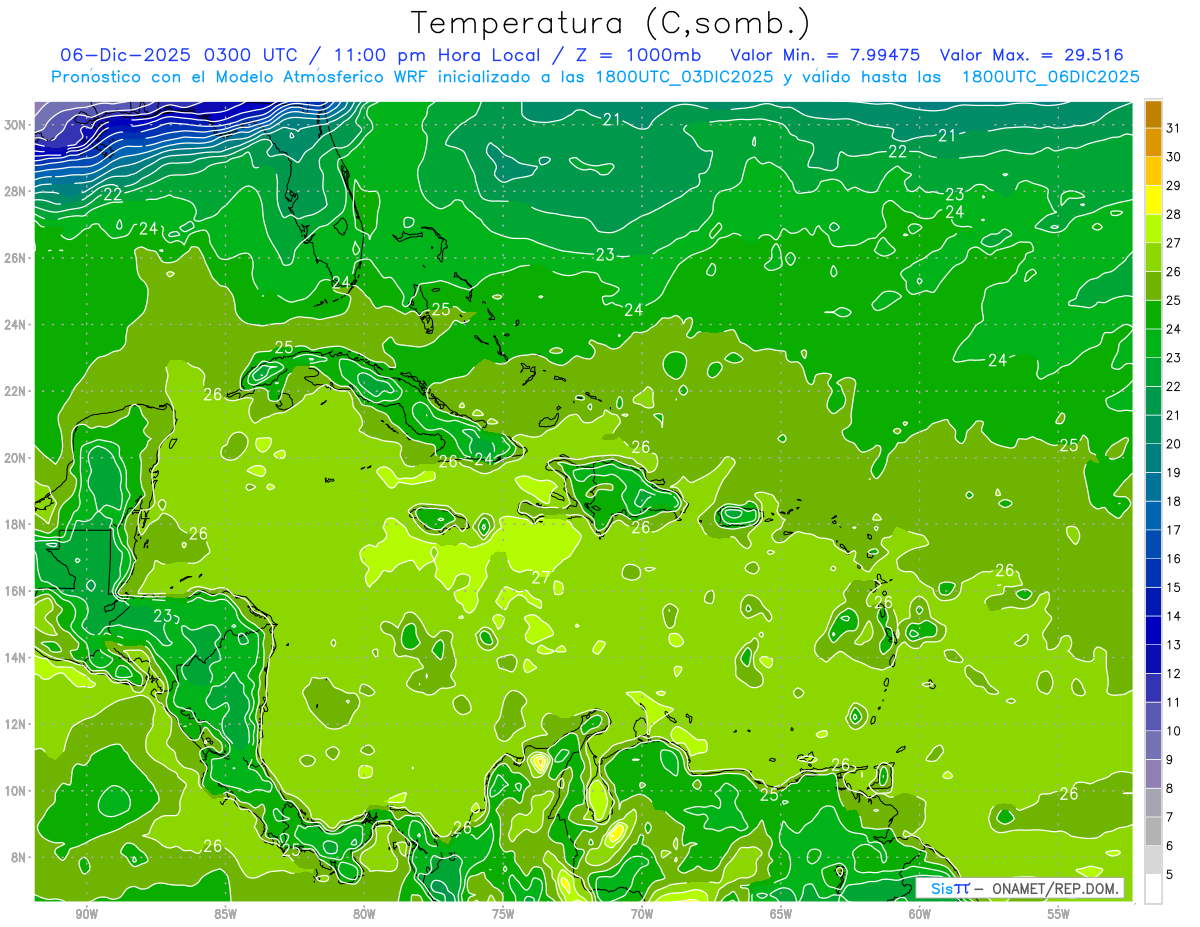Click the color scale label "28"
The height and width of the screenshot is (927, 1200).
tap(1174, 214)
